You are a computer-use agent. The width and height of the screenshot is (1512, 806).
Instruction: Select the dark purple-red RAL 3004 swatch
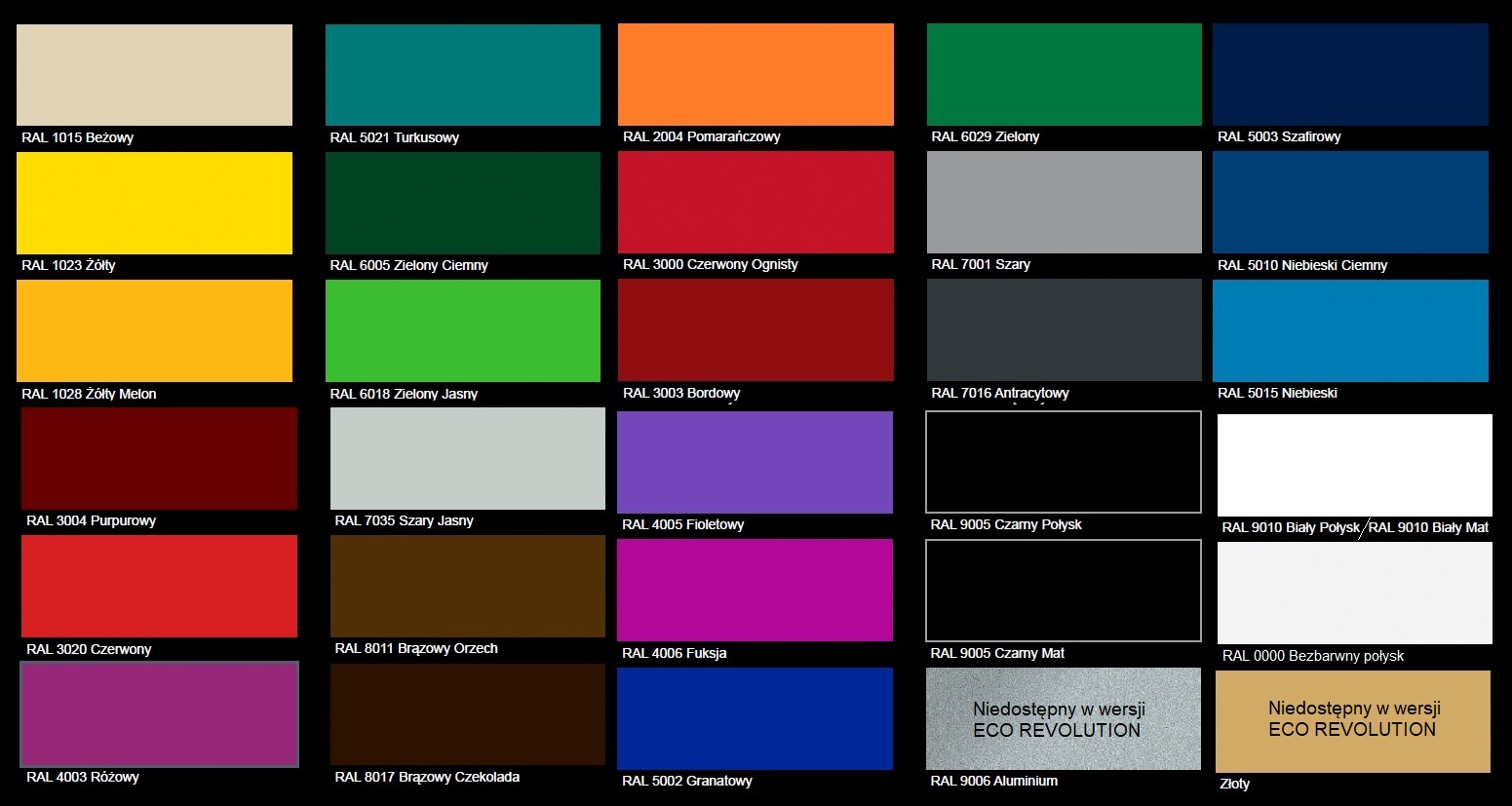(x=159, y=458)
